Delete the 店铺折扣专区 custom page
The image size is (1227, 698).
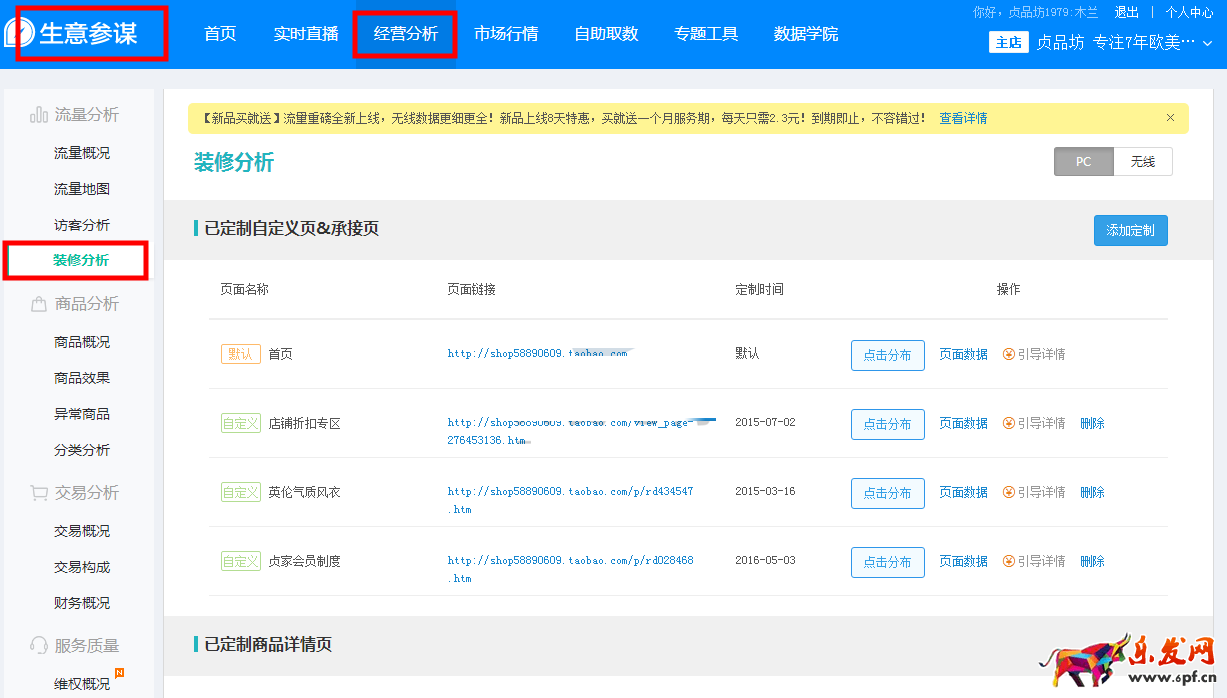[x=1092, y=423]
